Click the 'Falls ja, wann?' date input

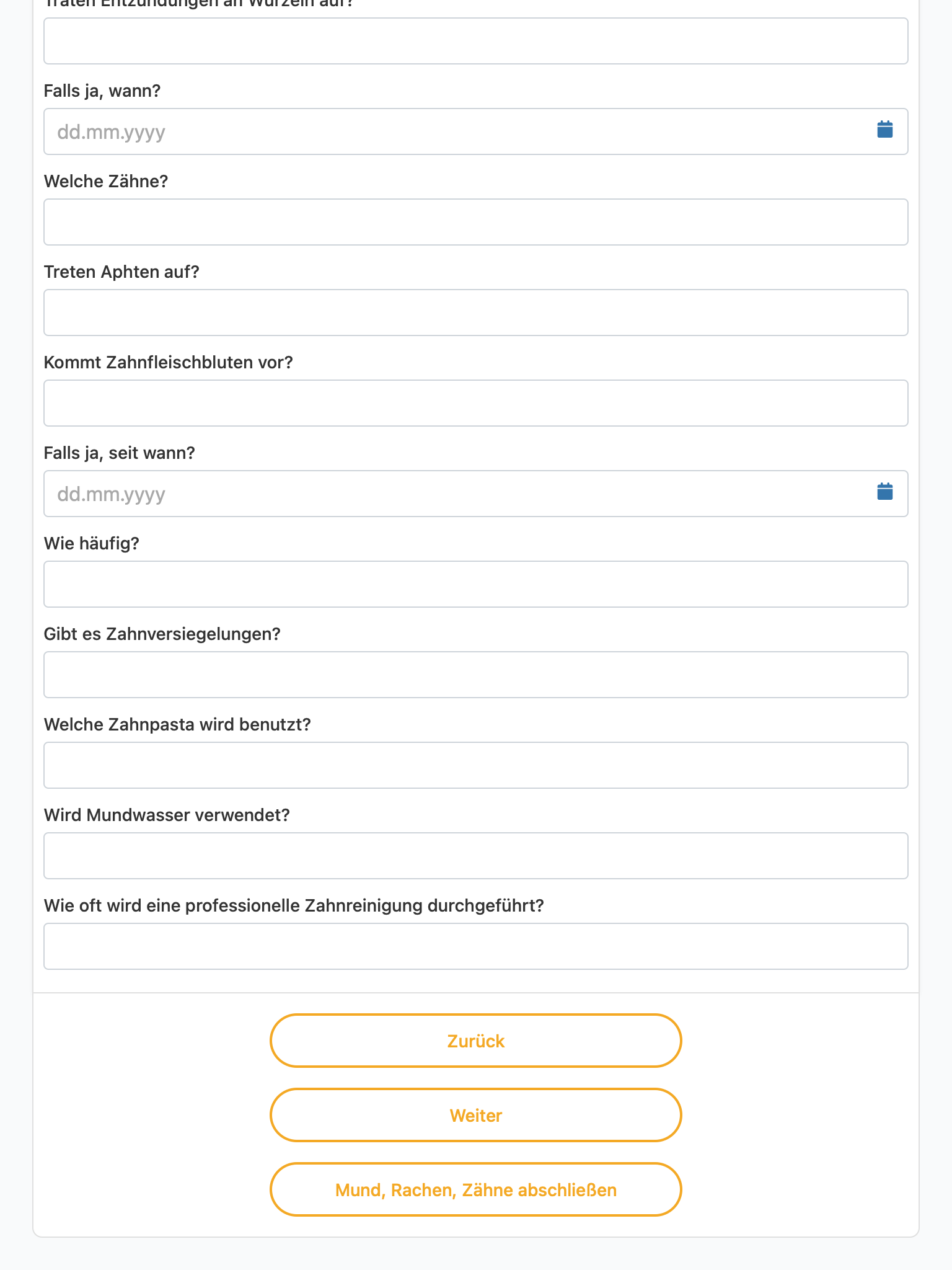tap(476, 131)
